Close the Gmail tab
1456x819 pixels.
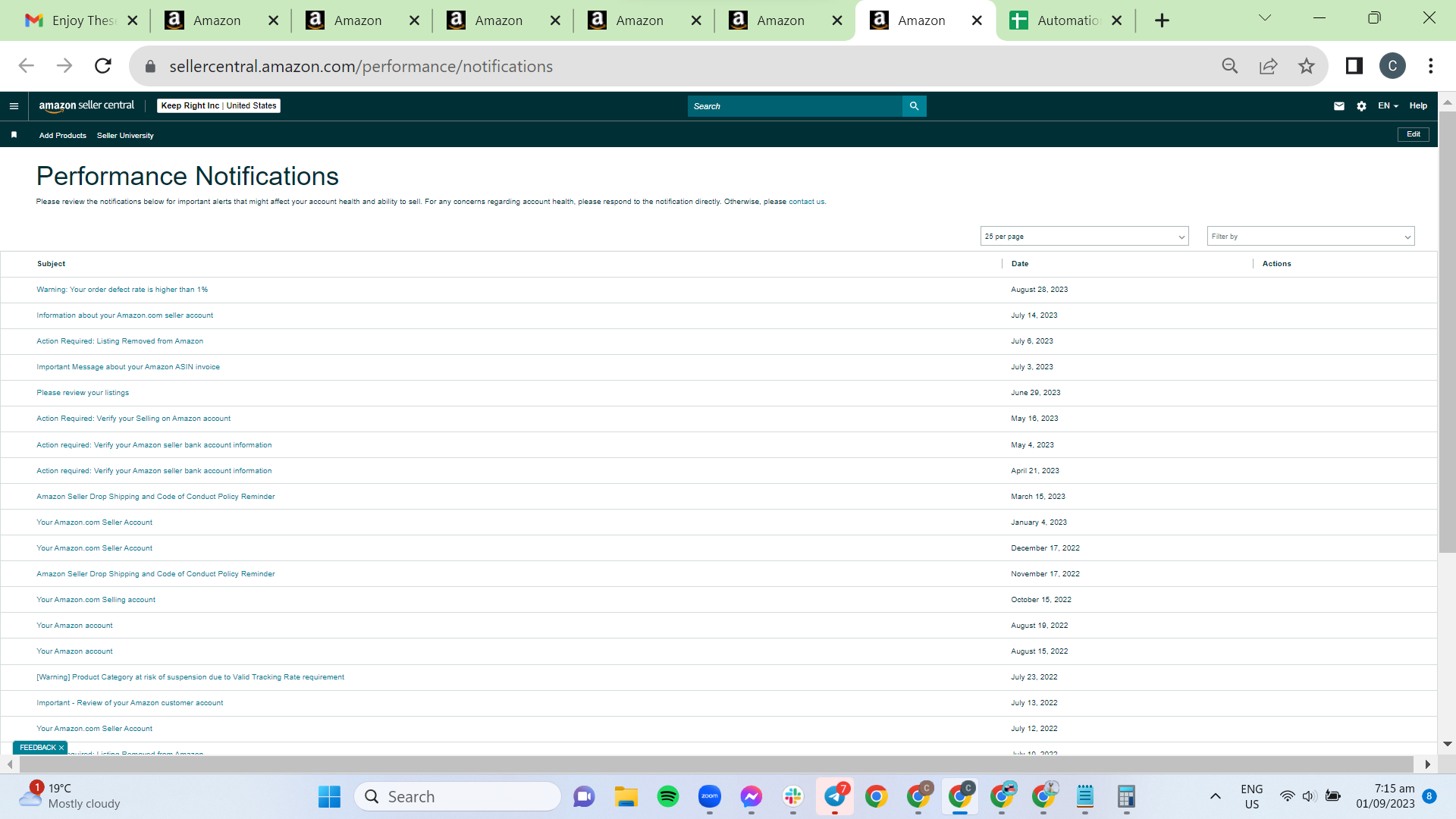pos(133,20)
